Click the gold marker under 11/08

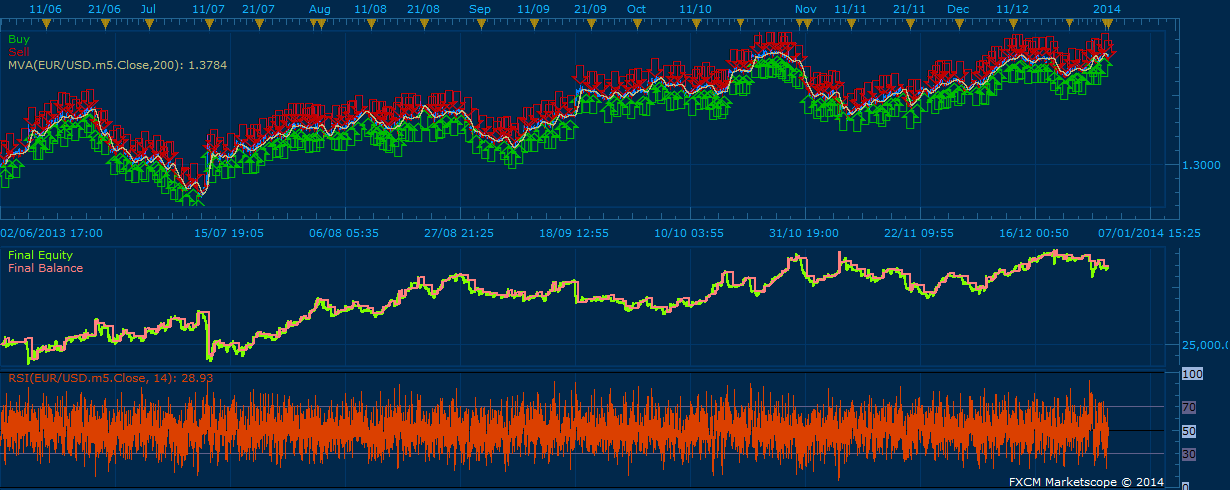tap(371, 22)
